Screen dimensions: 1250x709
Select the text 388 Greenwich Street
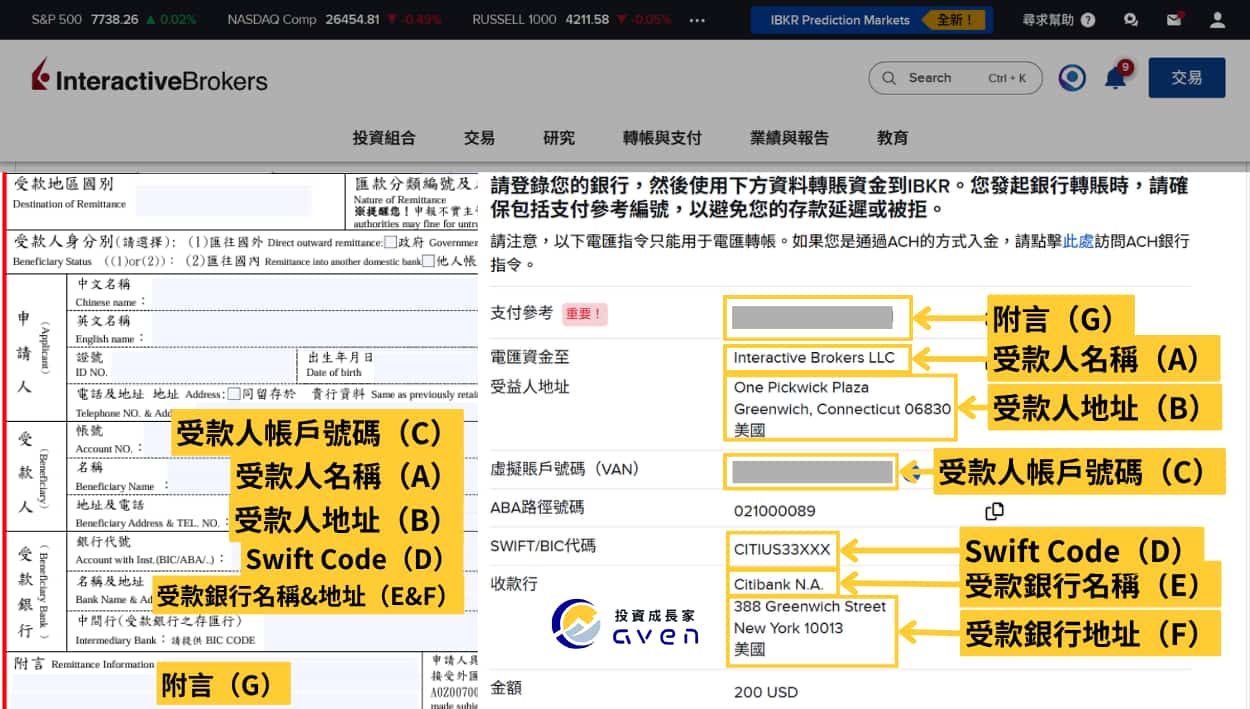pos(810,606)
